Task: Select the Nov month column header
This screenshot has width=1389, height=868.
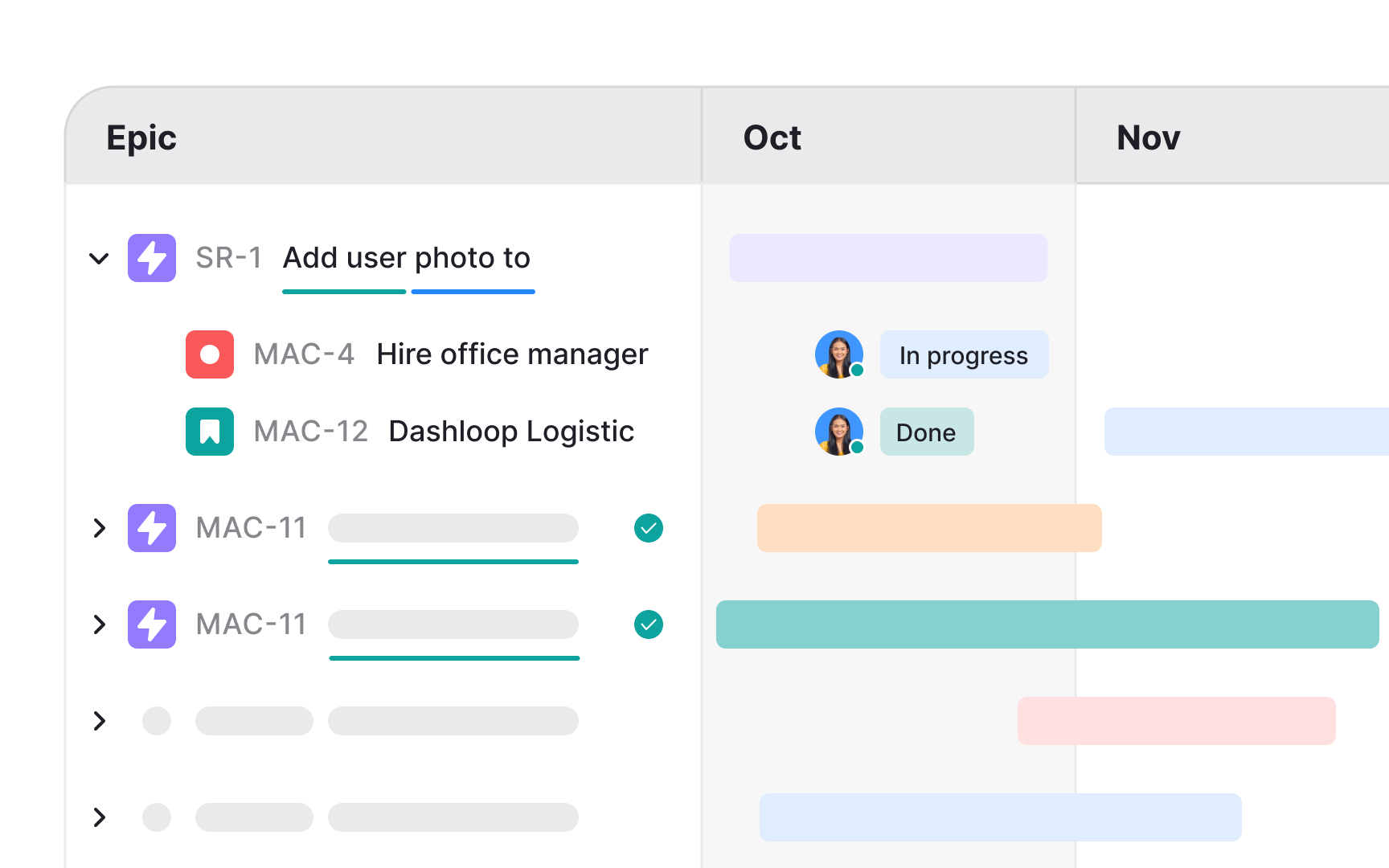Action: (x=1149, y=137)
